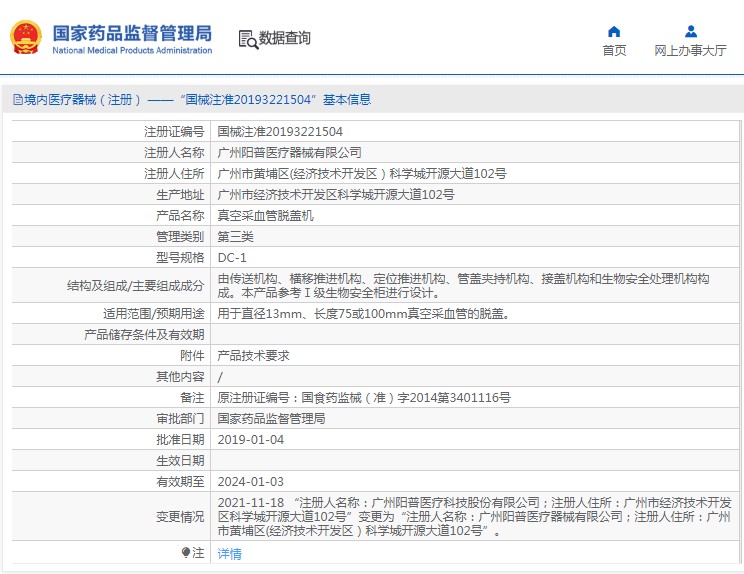Click management category value 第三类
This screenshot has height=574, width=744.
tap(235, 237)
